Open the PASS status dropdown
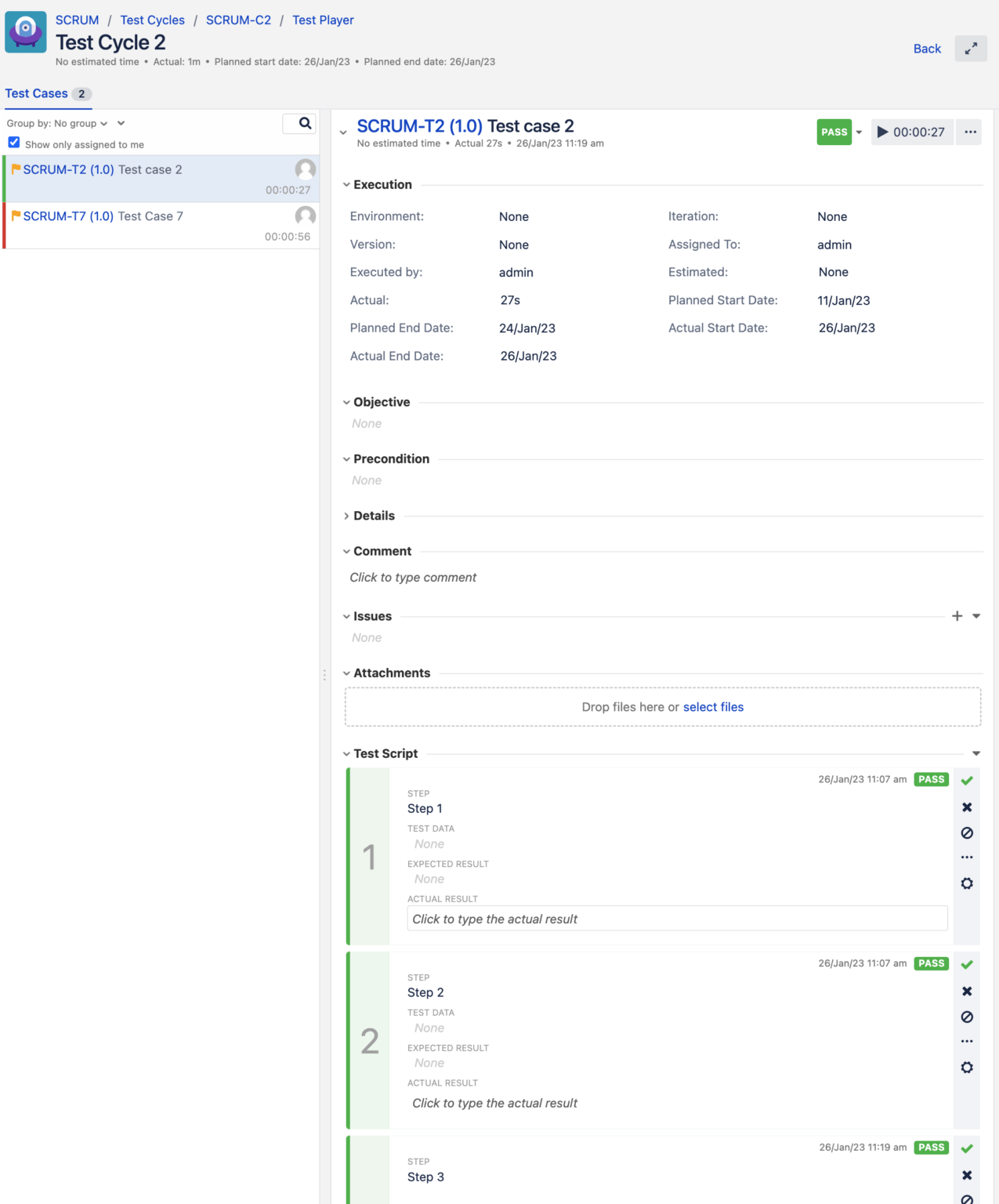 (860, 132)
